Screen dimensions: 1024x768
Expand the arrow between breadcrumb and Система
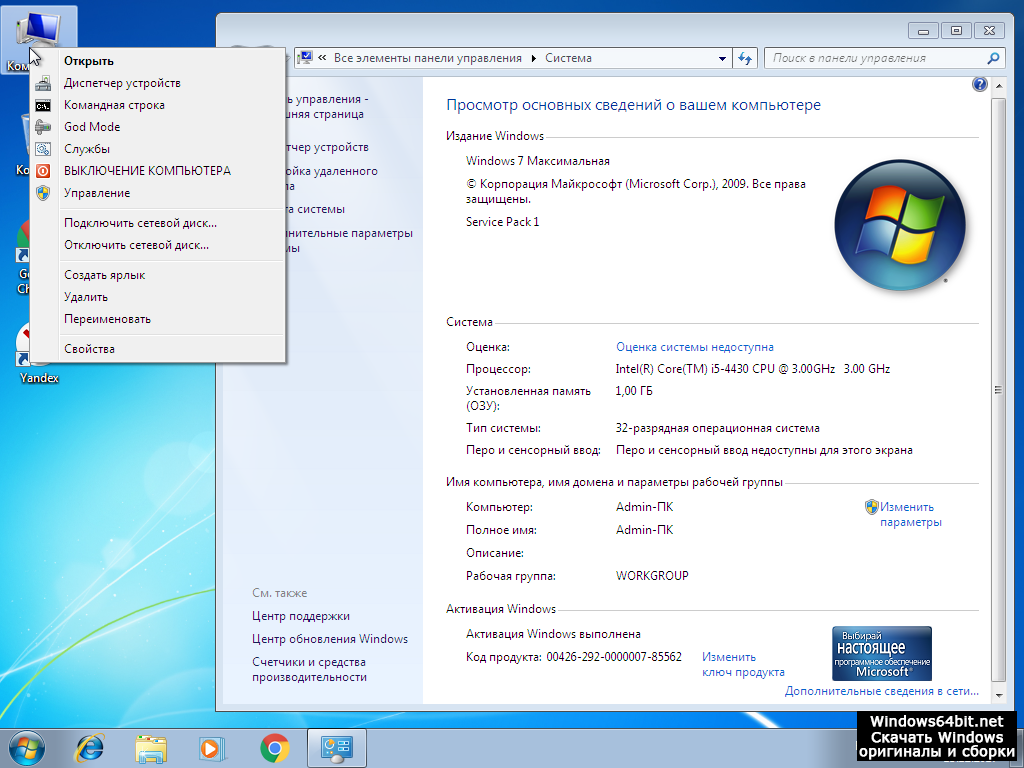533,58
